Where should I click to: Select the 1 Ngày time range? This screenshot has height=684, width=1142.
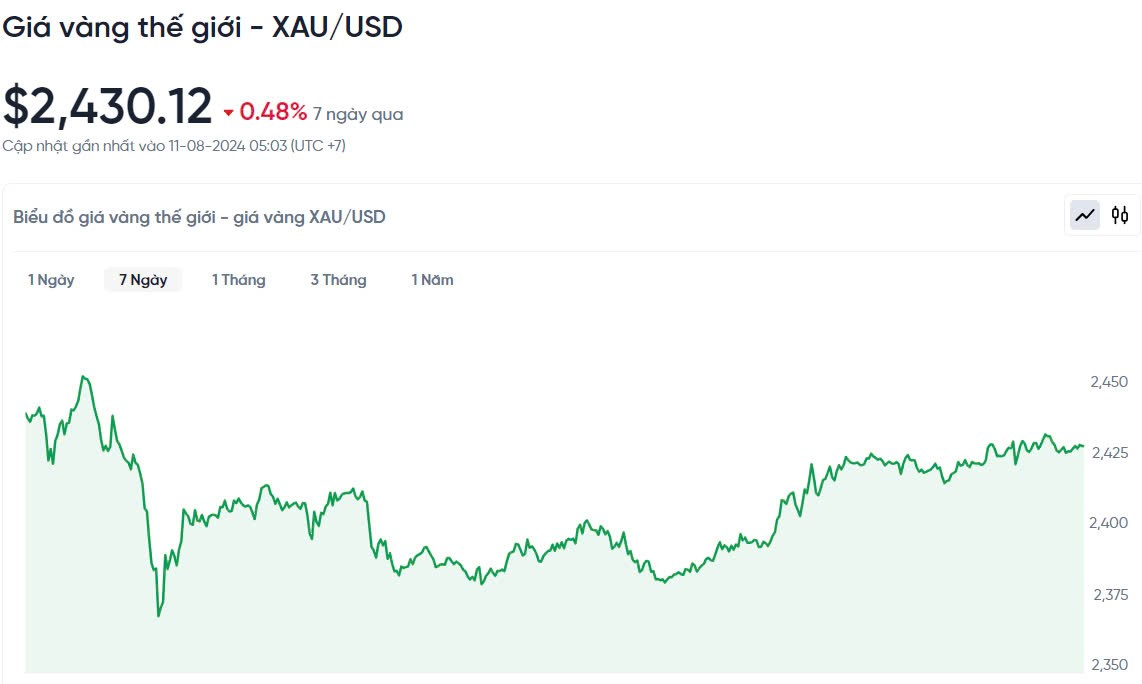51,280
